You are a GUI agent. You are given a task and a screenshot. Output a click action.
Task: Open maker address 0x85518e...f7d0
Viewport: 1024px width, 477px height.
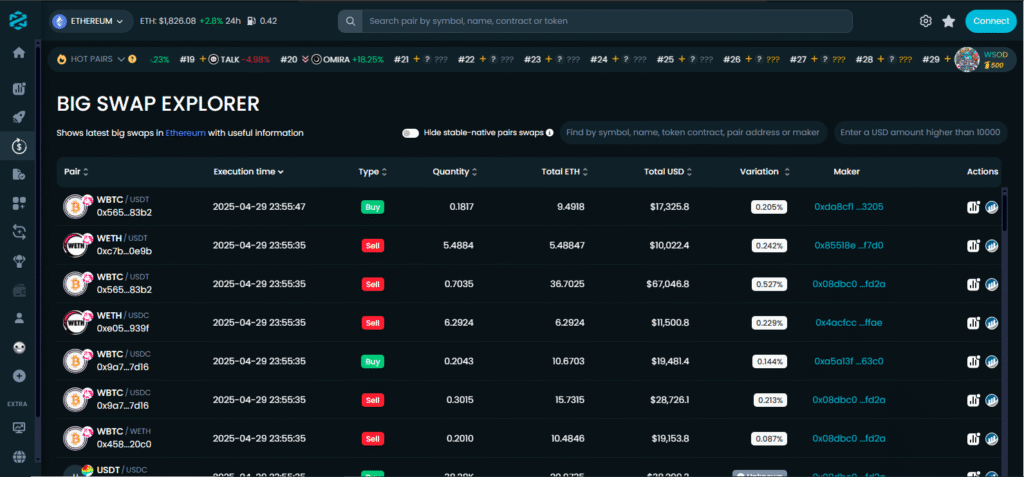[849, 246]
